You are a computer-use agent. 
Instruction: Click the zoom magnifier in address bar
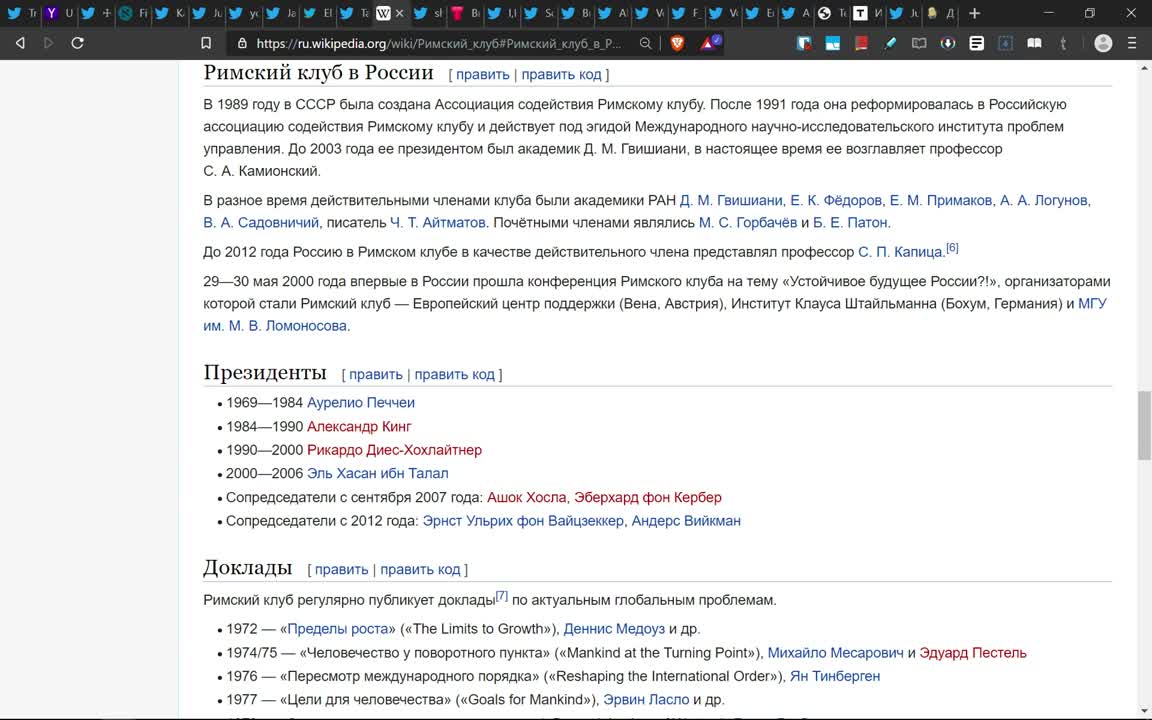point(645,43)
